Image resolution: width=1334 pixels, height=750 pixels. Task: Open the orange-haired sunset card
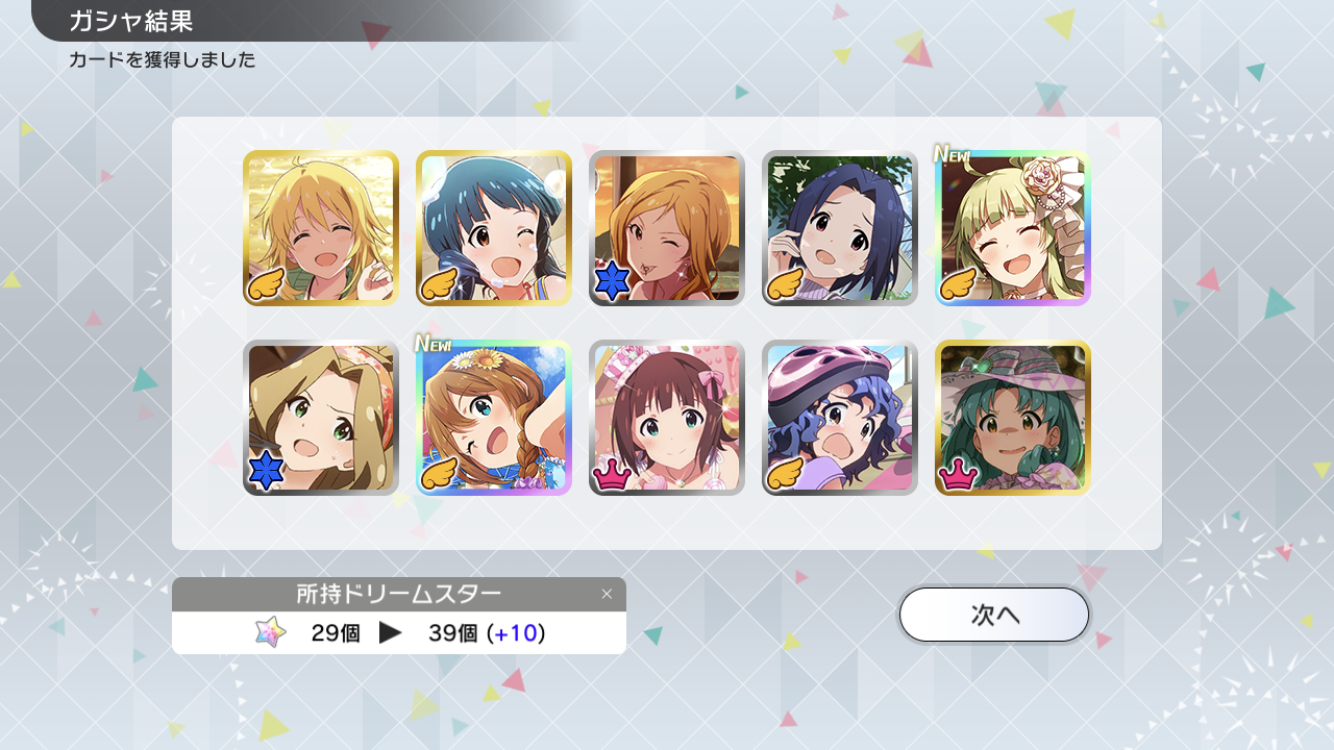667,228
